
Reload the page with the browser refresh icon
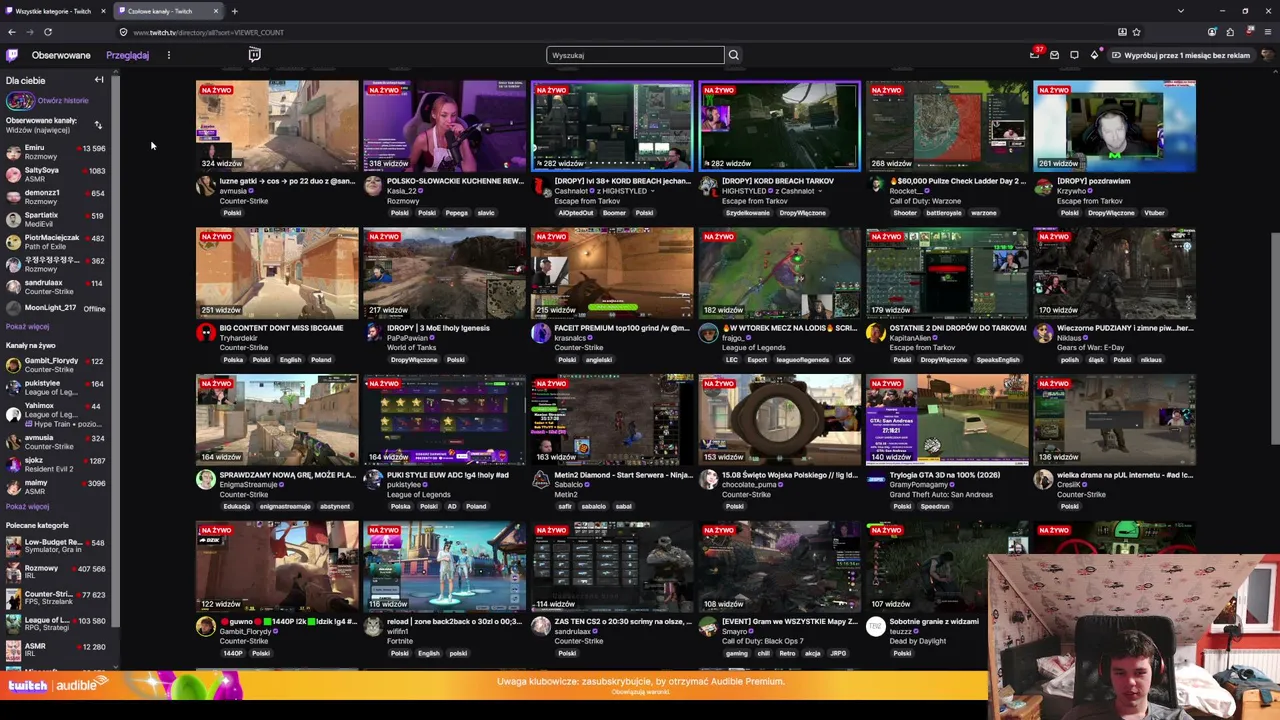(47, 32)
